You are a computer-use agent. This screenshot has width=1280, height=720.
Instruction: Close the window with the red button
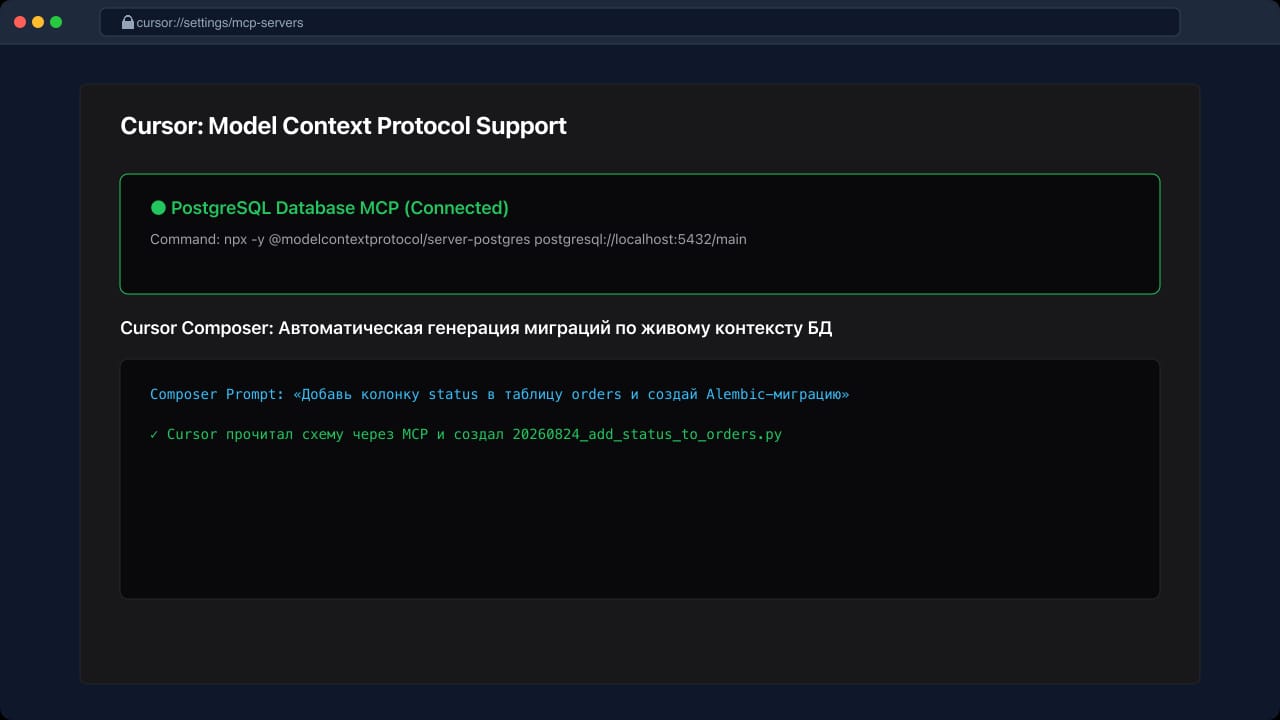click(20, 22)
